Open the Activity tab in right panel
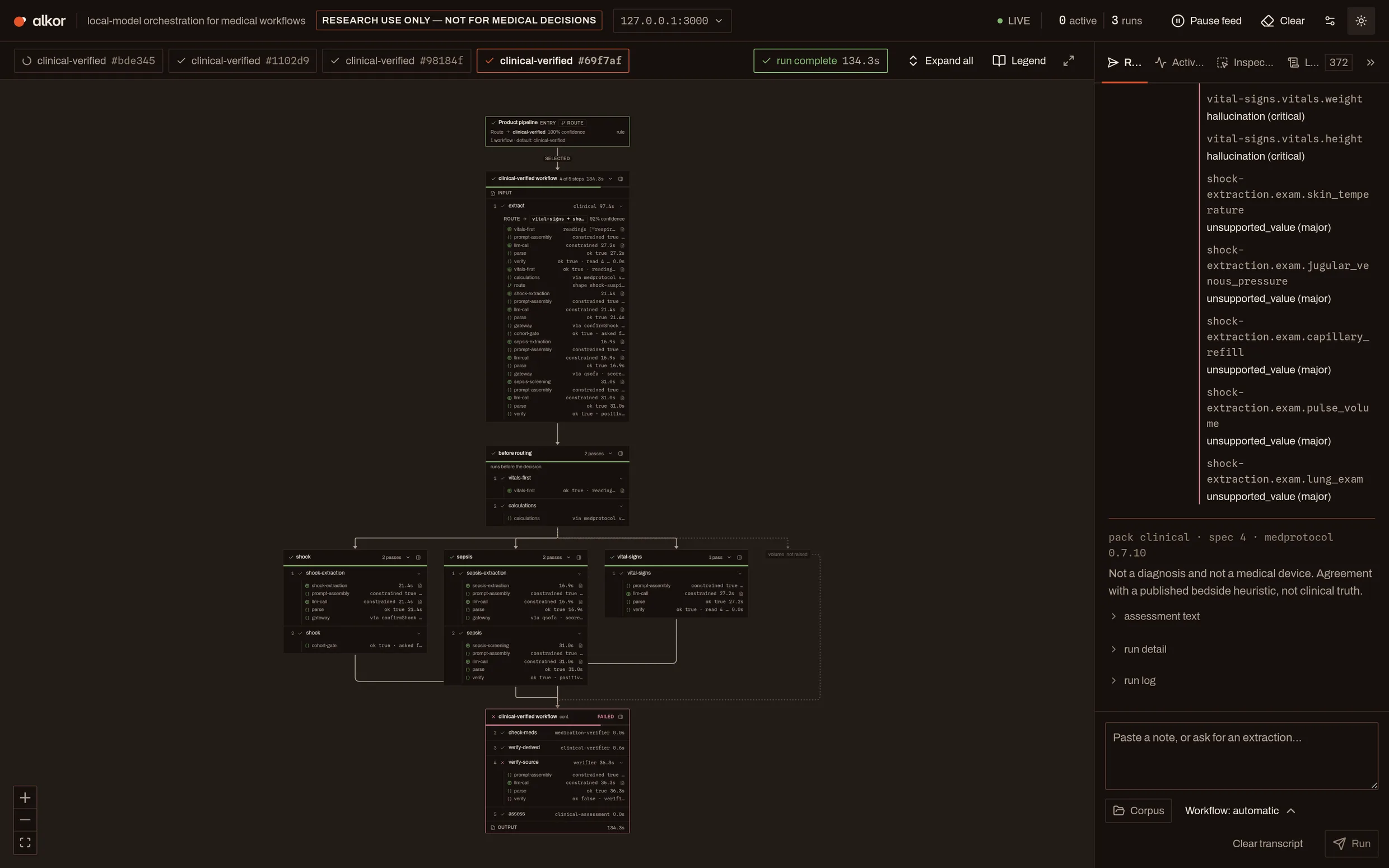Screen dimensions: 1389x868 1180,63
